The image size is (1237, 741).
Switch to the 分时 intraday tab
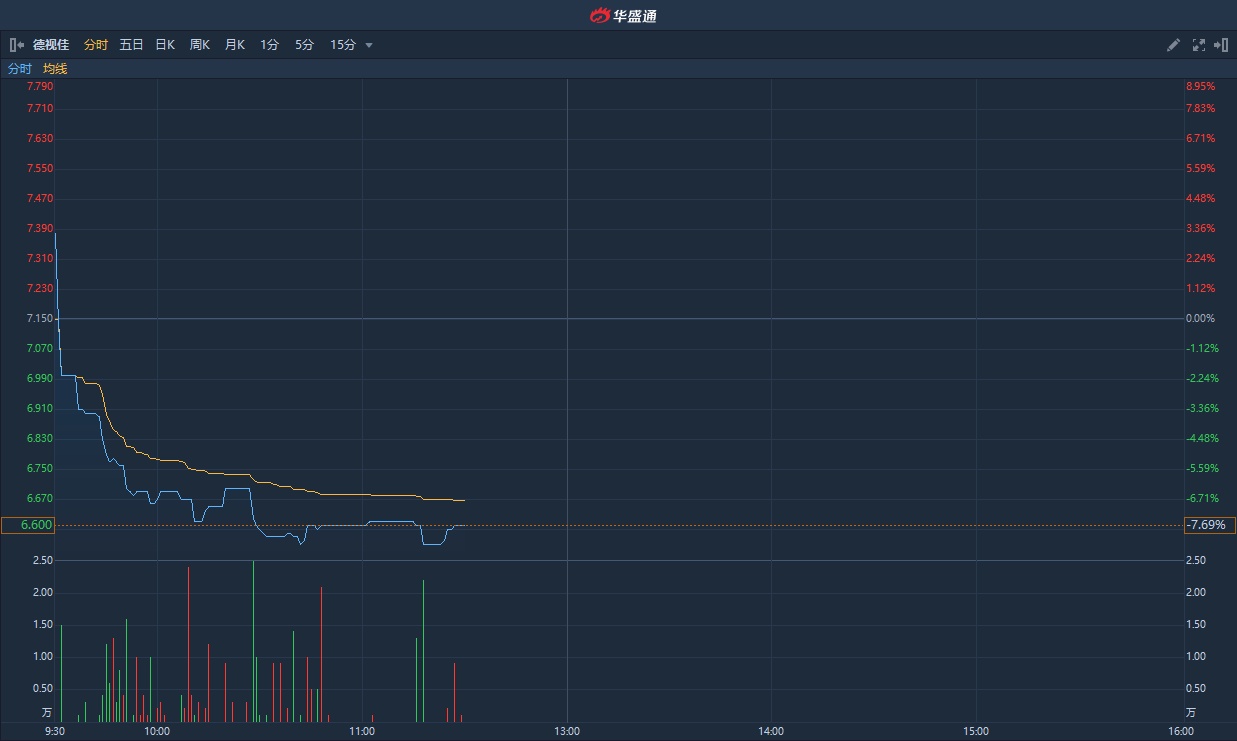coord(96,45)
